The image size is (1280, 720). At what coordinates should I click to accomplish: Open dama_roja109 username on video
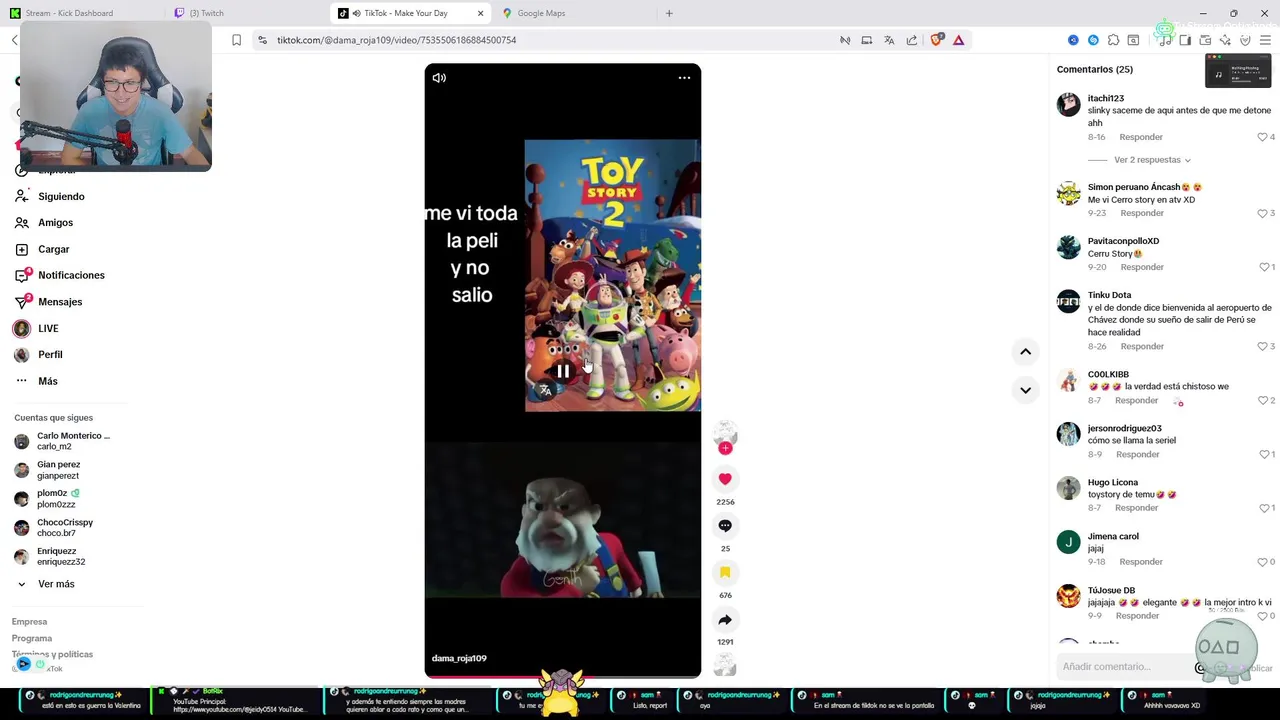pyautogui.click(x=459, y=658)
